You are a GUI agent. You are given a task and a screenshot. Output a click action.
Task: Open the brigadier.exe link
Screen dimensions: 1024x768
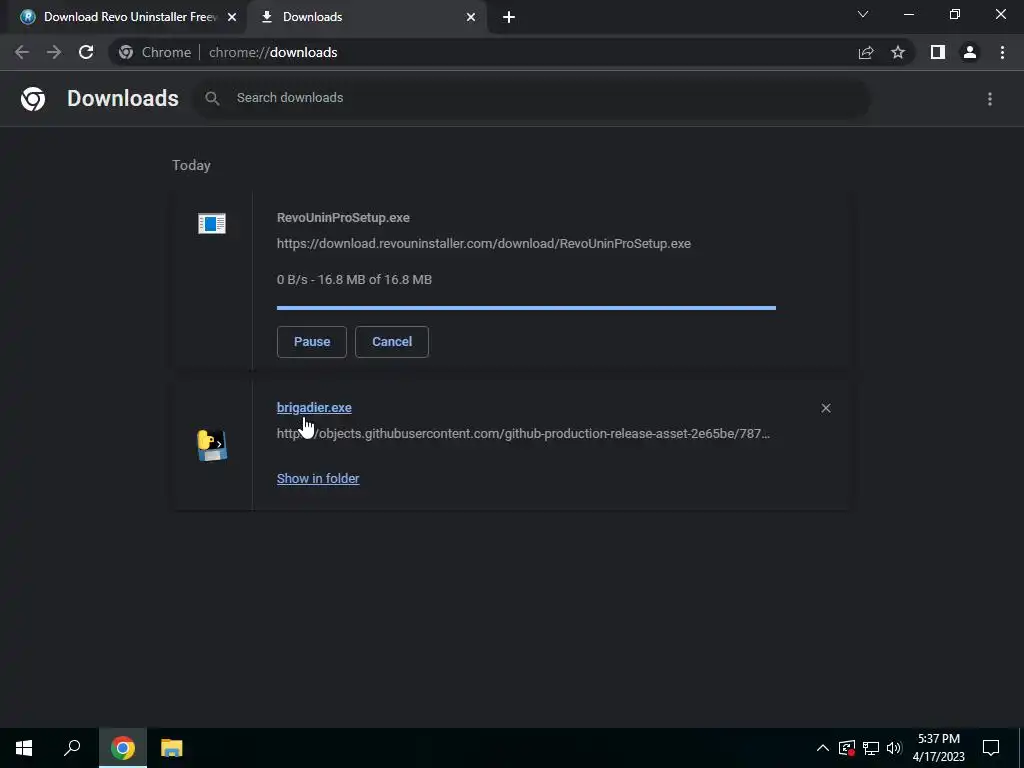(x=314, y=408)
